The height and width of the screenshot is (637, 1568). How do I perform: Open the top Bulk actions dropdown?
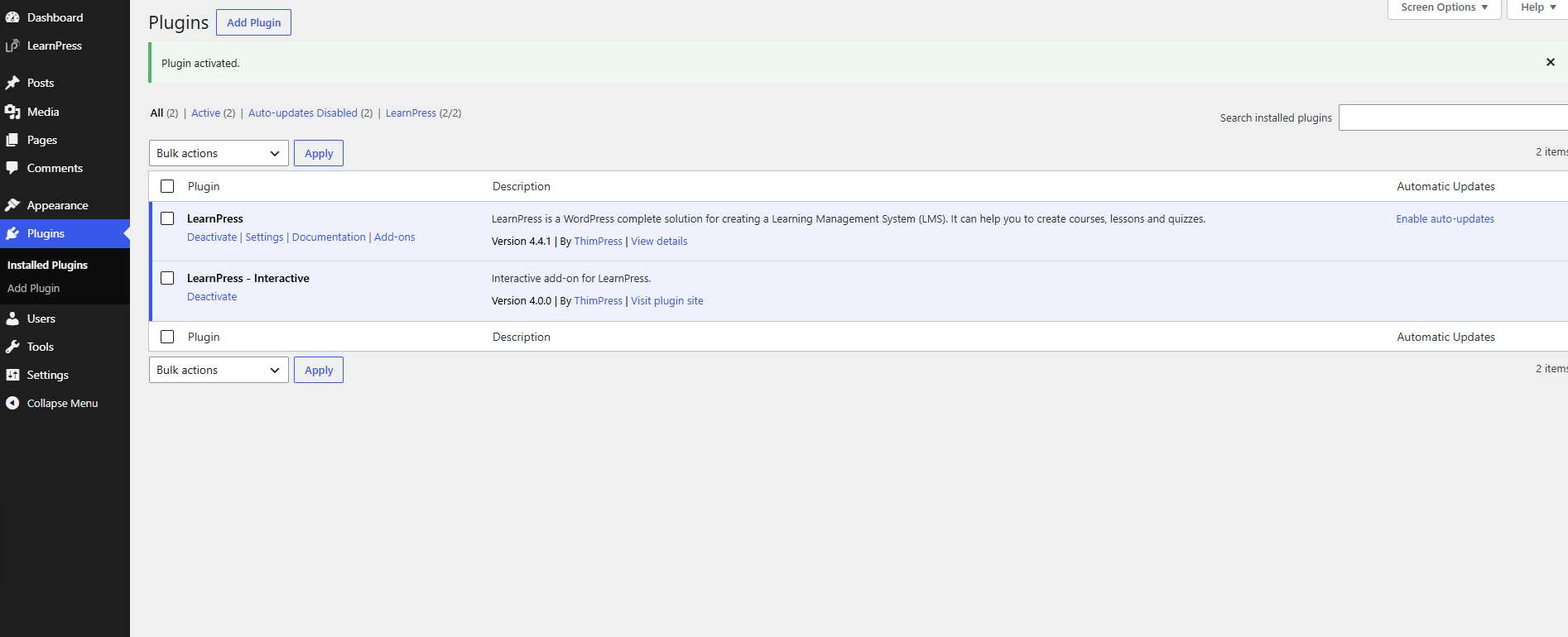pyautogui.click(x=219, y=153)
